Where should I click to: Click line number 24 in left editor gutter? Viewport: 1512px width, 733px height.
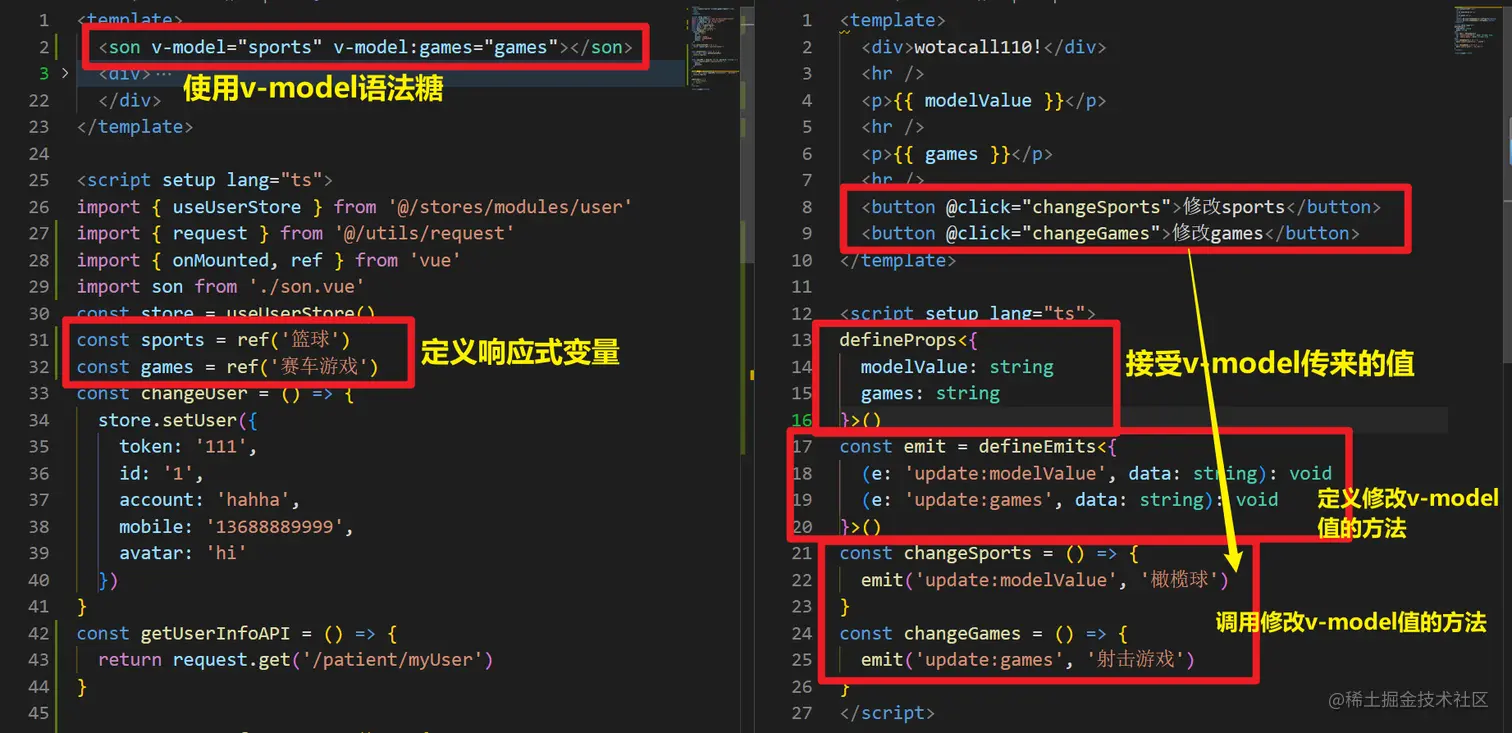point(39,153)
